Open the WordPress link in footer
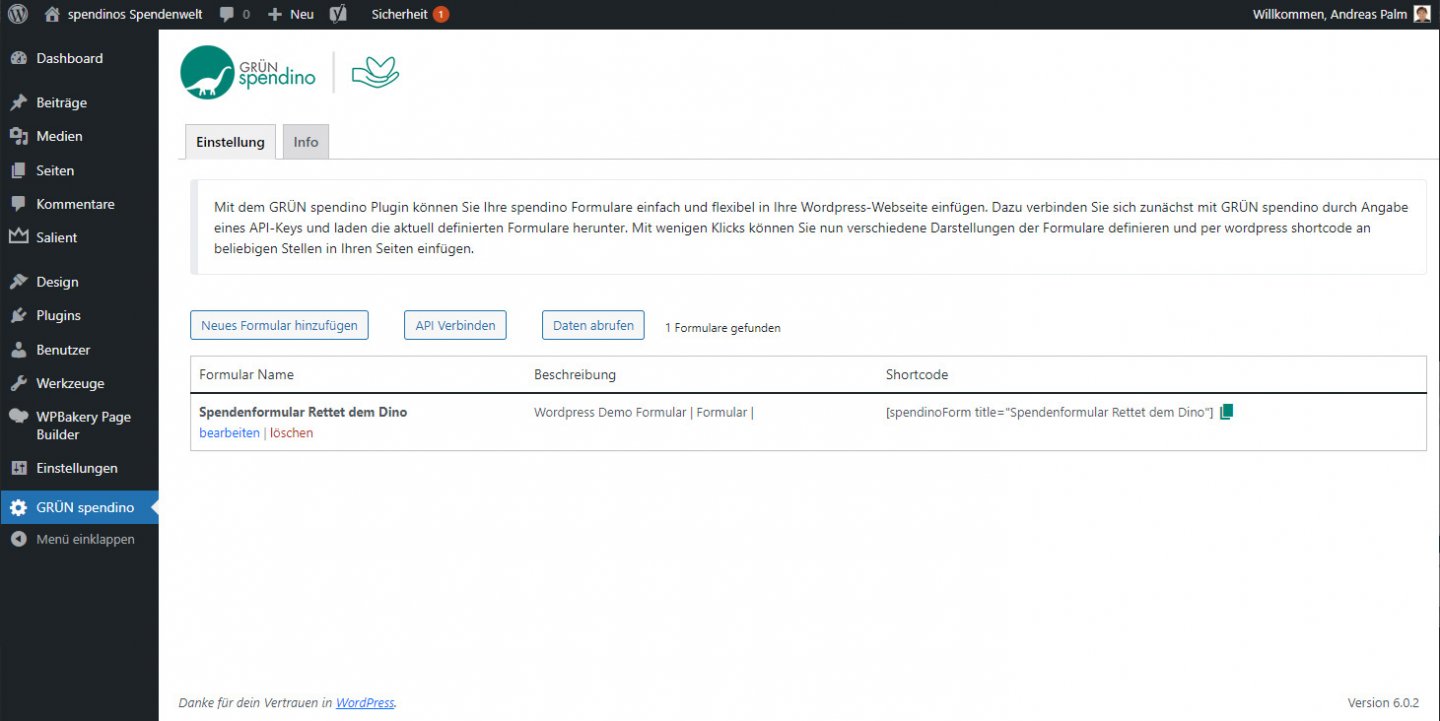Viewport: 1440px width, 721px height. 365,703
